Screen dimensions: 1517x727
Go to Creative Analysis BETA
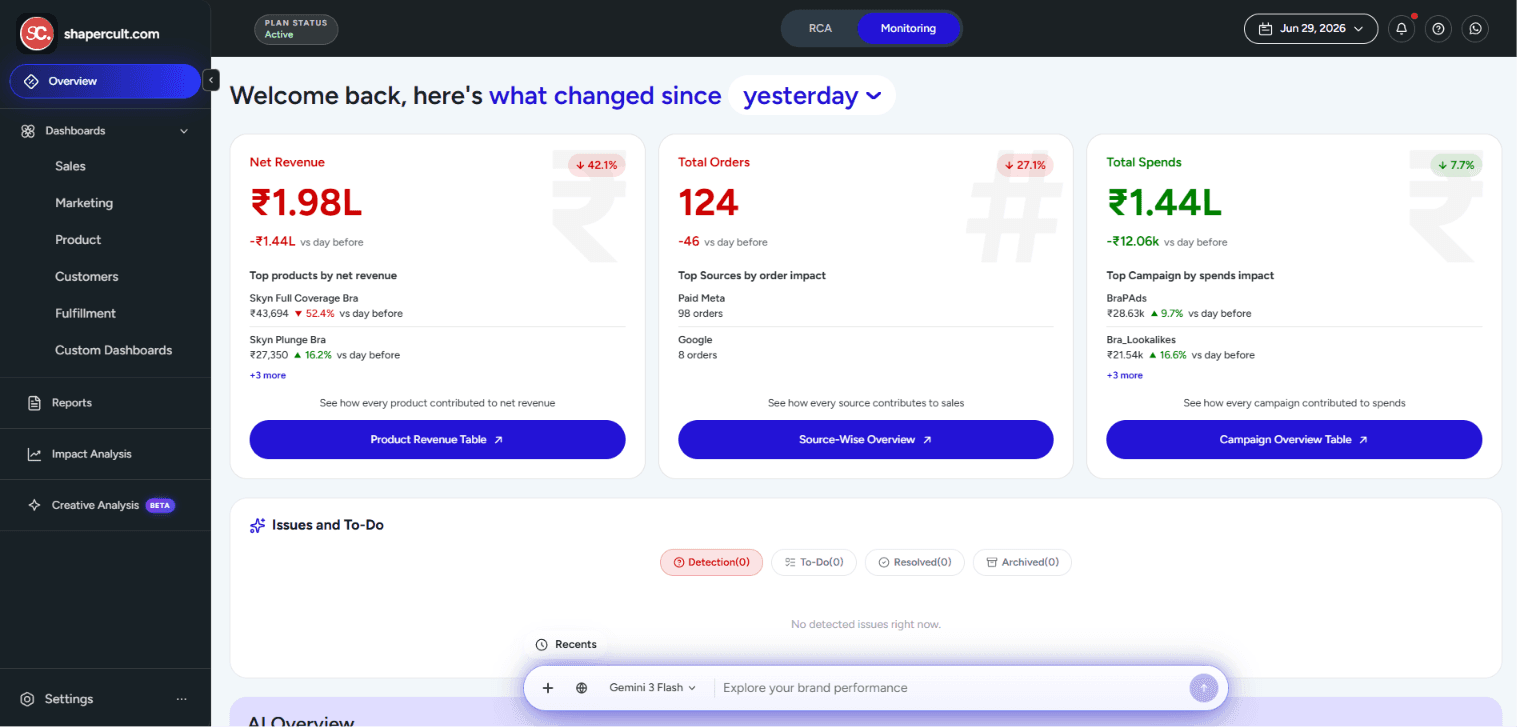coord(100,505)
